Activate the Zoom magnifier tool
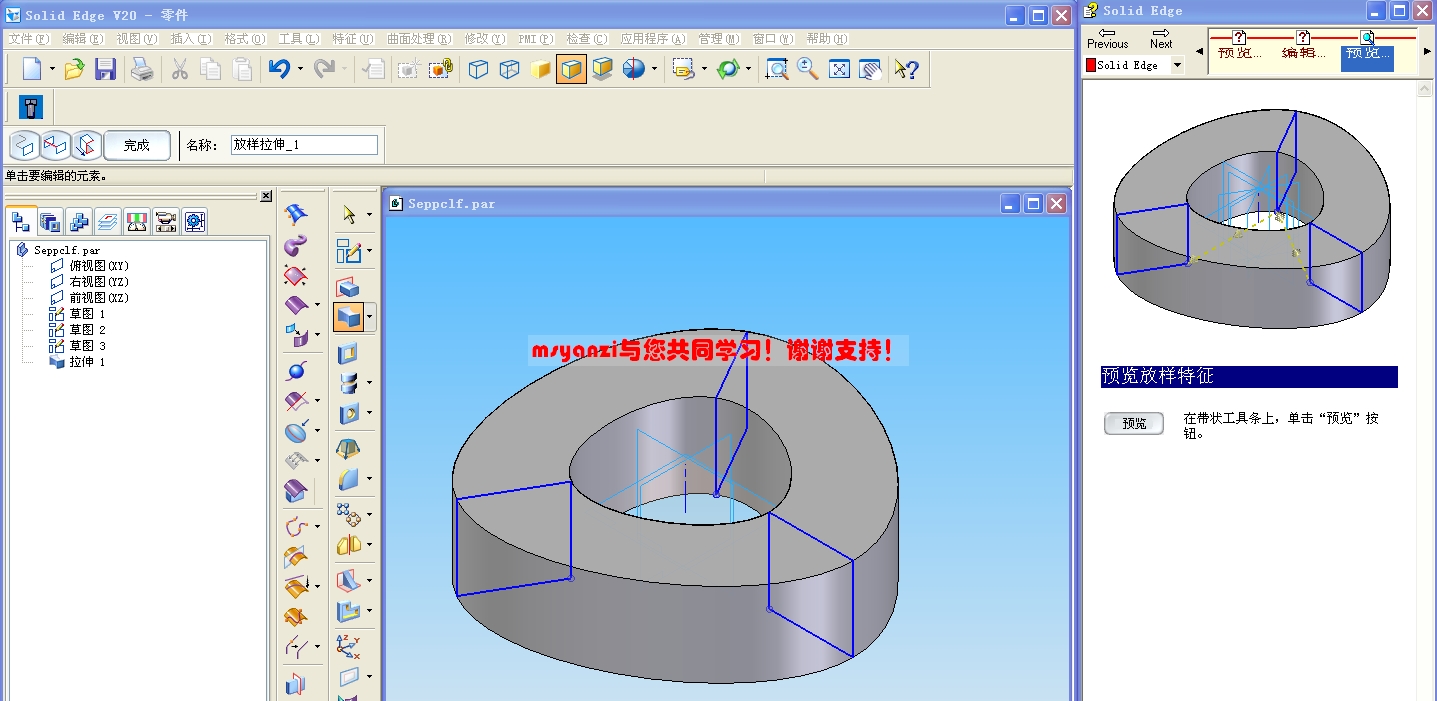 (x=808, y=69)
